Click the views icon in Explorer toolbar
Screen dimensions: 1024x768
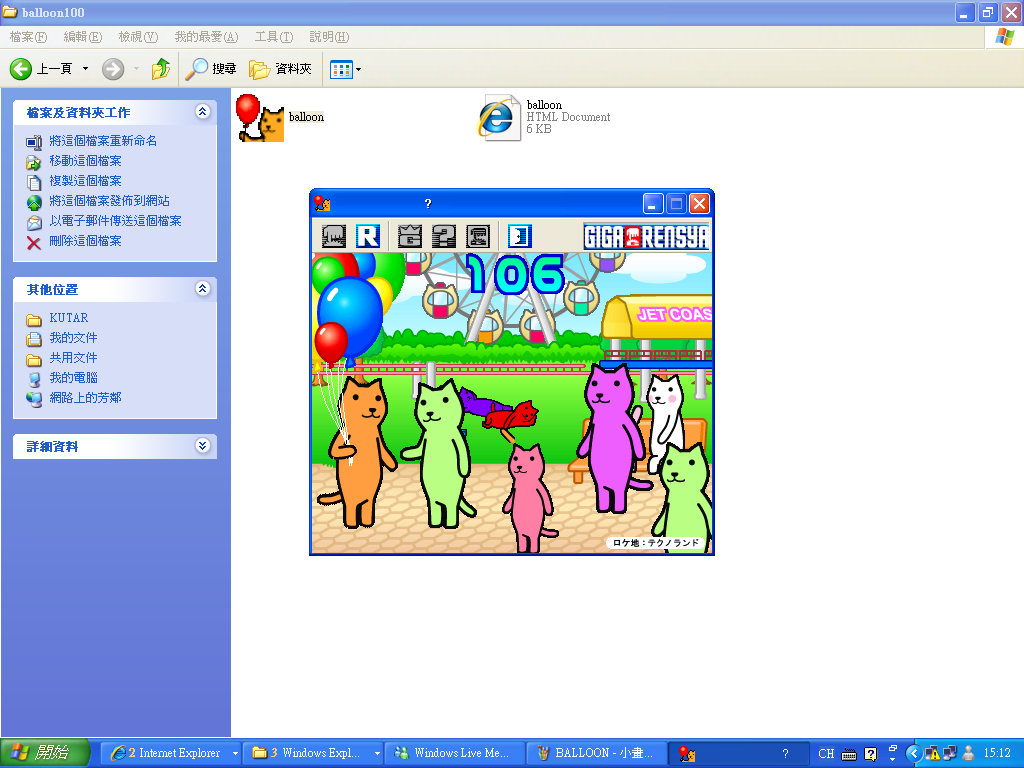[x=341, y=69]
